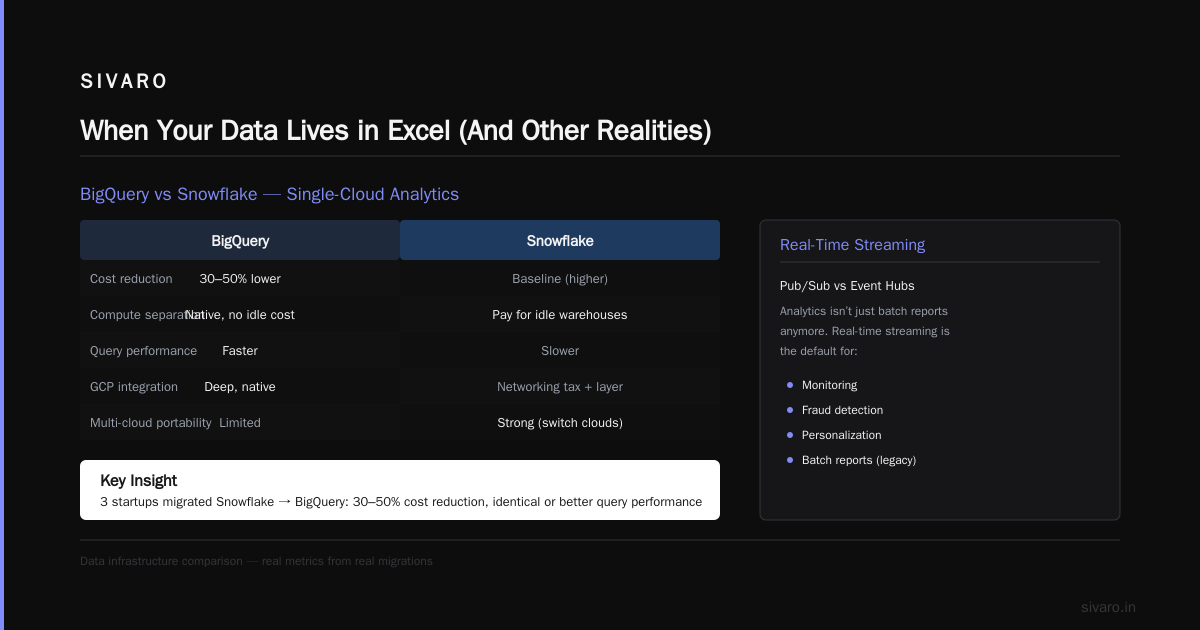Click the Pub/Sub vs Event Hubs subheading
Image resolution: width=1200 pixels, height=630 pixels.
click(x=847, y=286)
